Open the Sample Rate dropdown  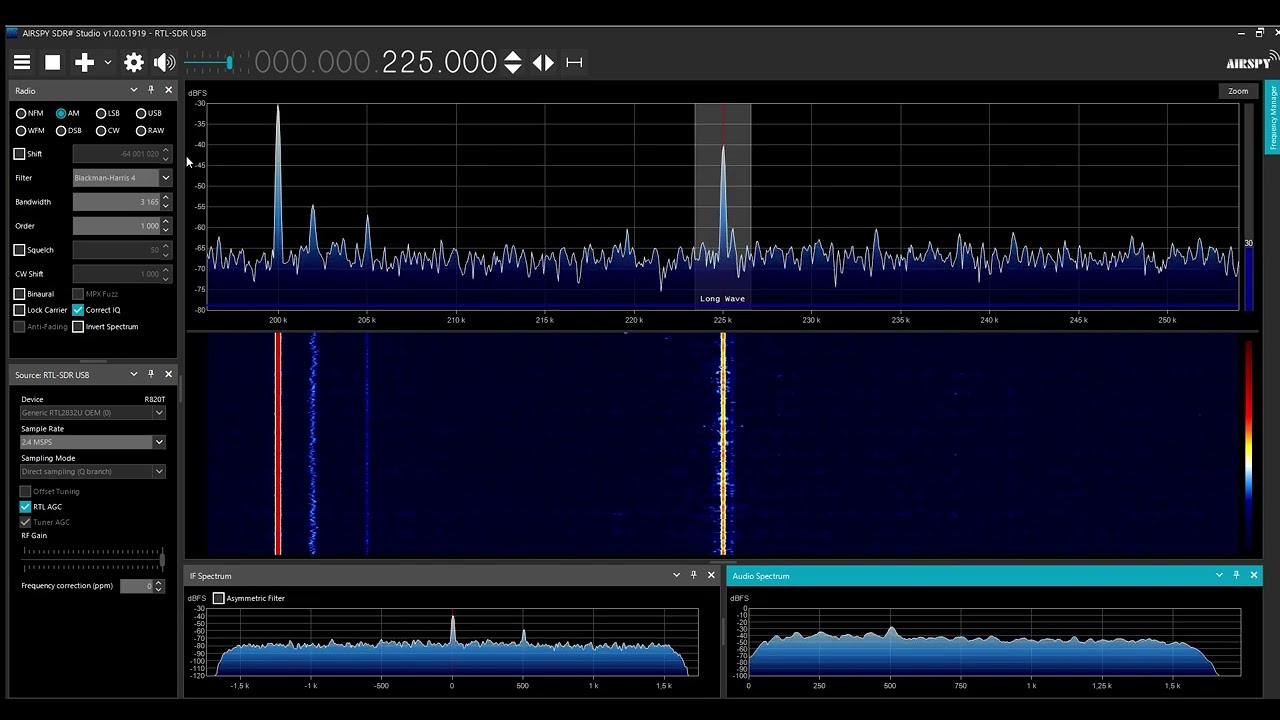point(92,442)
